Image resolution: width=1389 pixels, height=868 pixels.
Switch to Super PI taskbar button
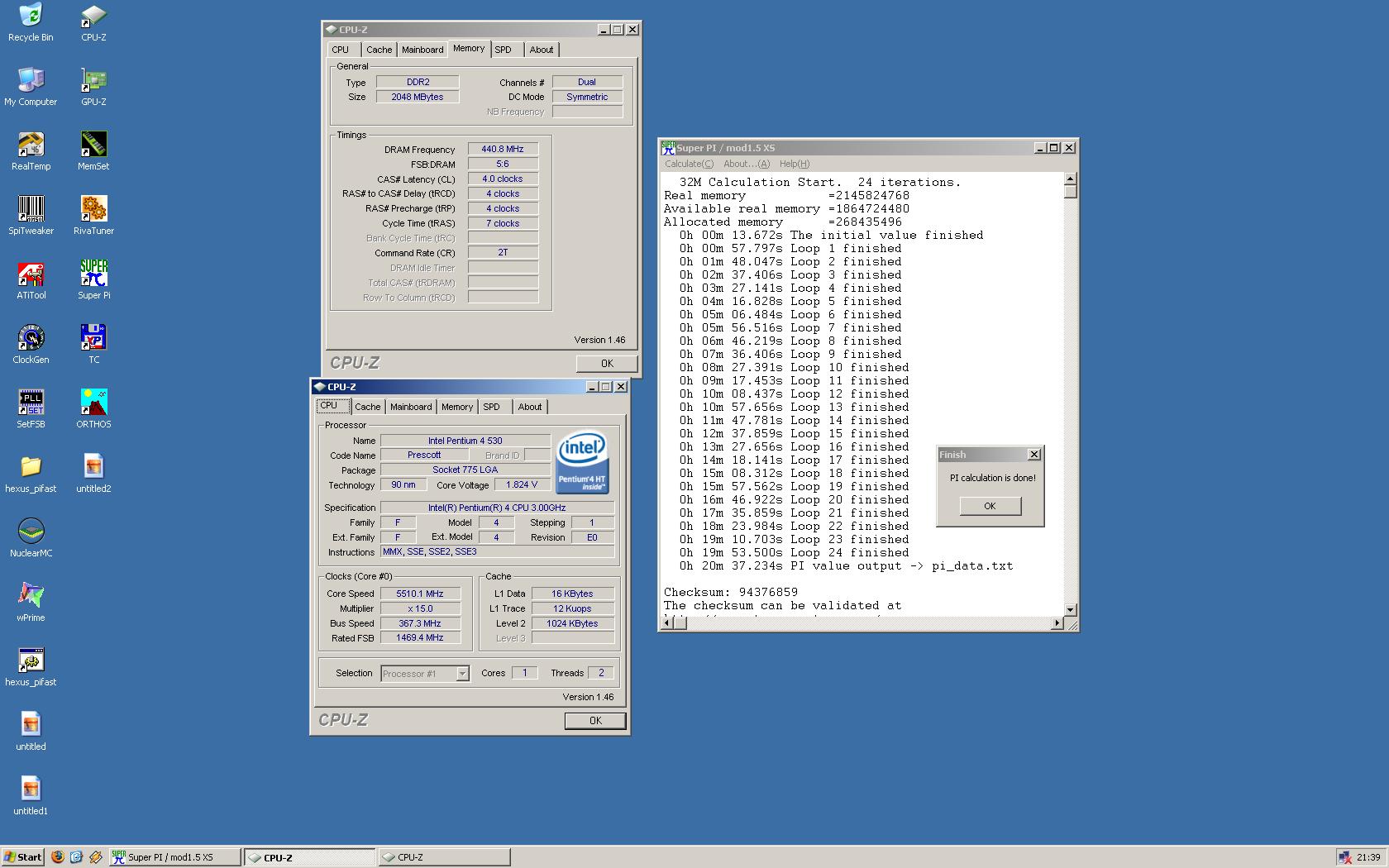(x=174, y=857)
